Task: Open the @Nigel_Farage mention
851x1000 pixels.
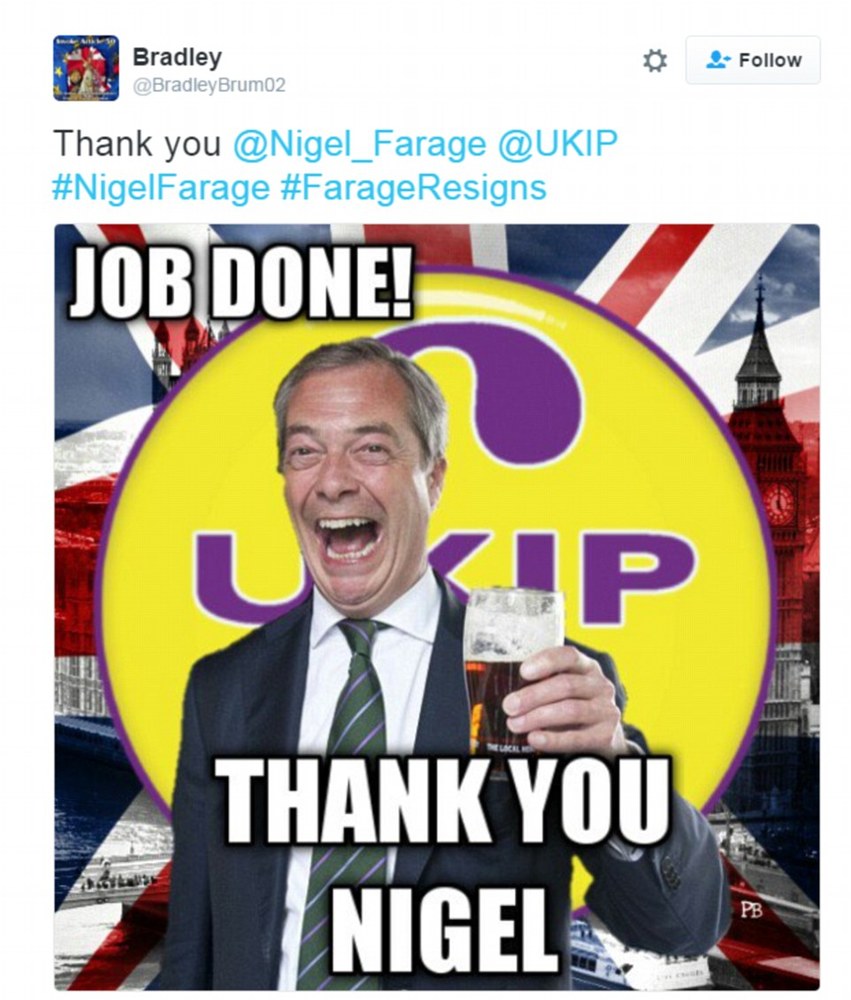Action: pos(359,144)
